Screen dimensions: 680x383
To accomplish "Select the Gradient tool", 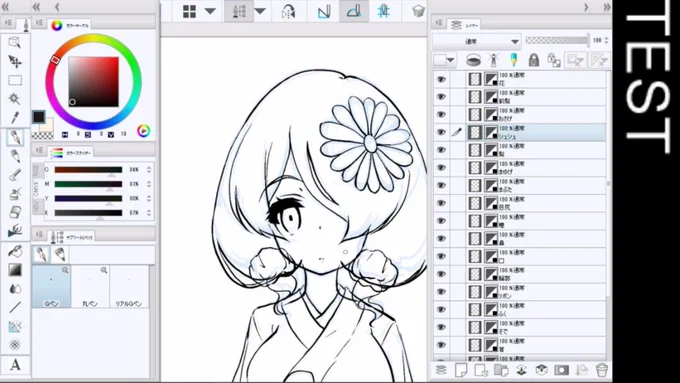I will coord(15,270).
